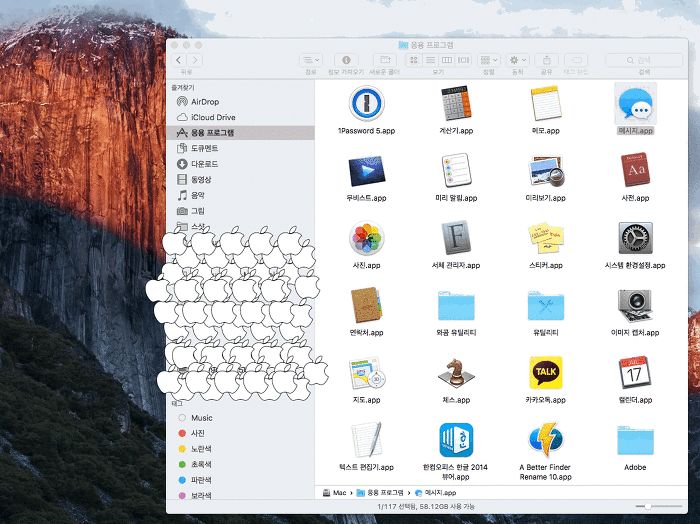Select the 한컴오피스 한글 2014 뷰어.app icon
Viewport: 700px width, 524px height.
click(456, 440)
